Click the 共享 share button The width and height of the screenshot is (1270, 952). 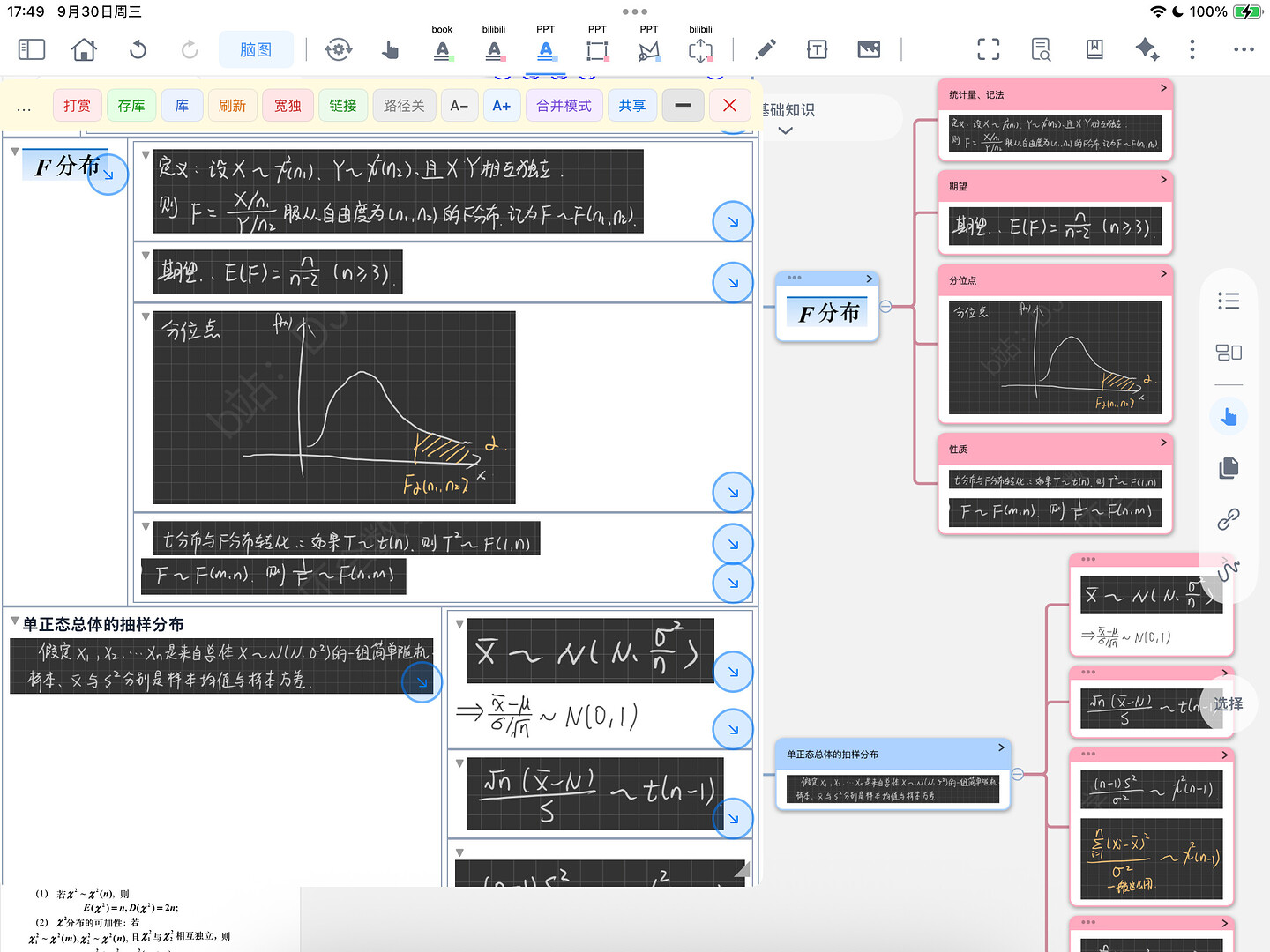(631, 106)
